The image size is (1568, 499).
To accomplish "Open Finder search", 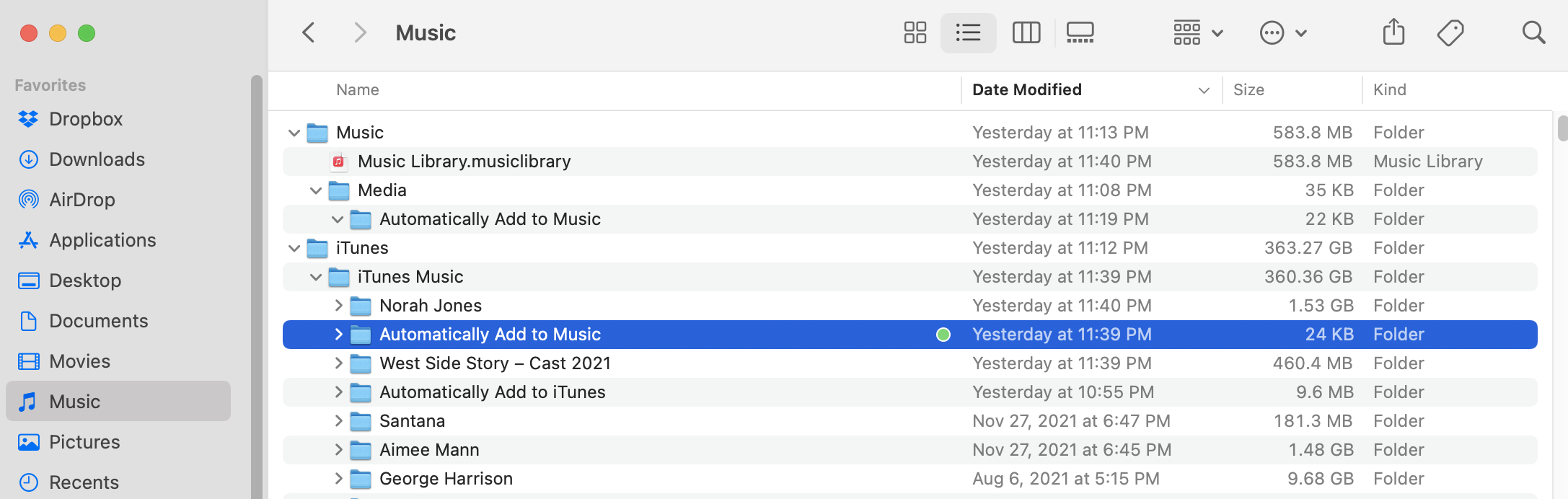I will tap(1533, 32).
